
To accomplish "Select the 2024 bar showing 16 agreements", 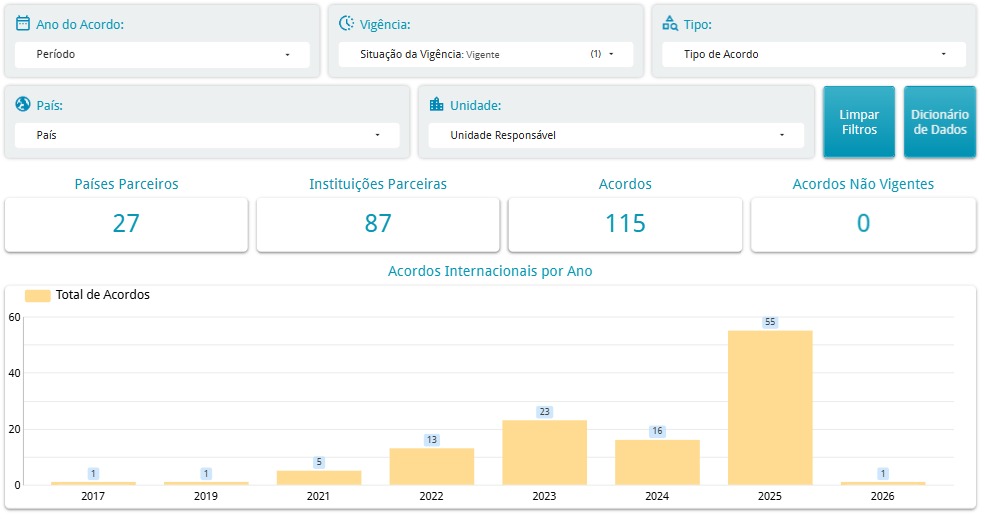I will (x=657, y=462).
